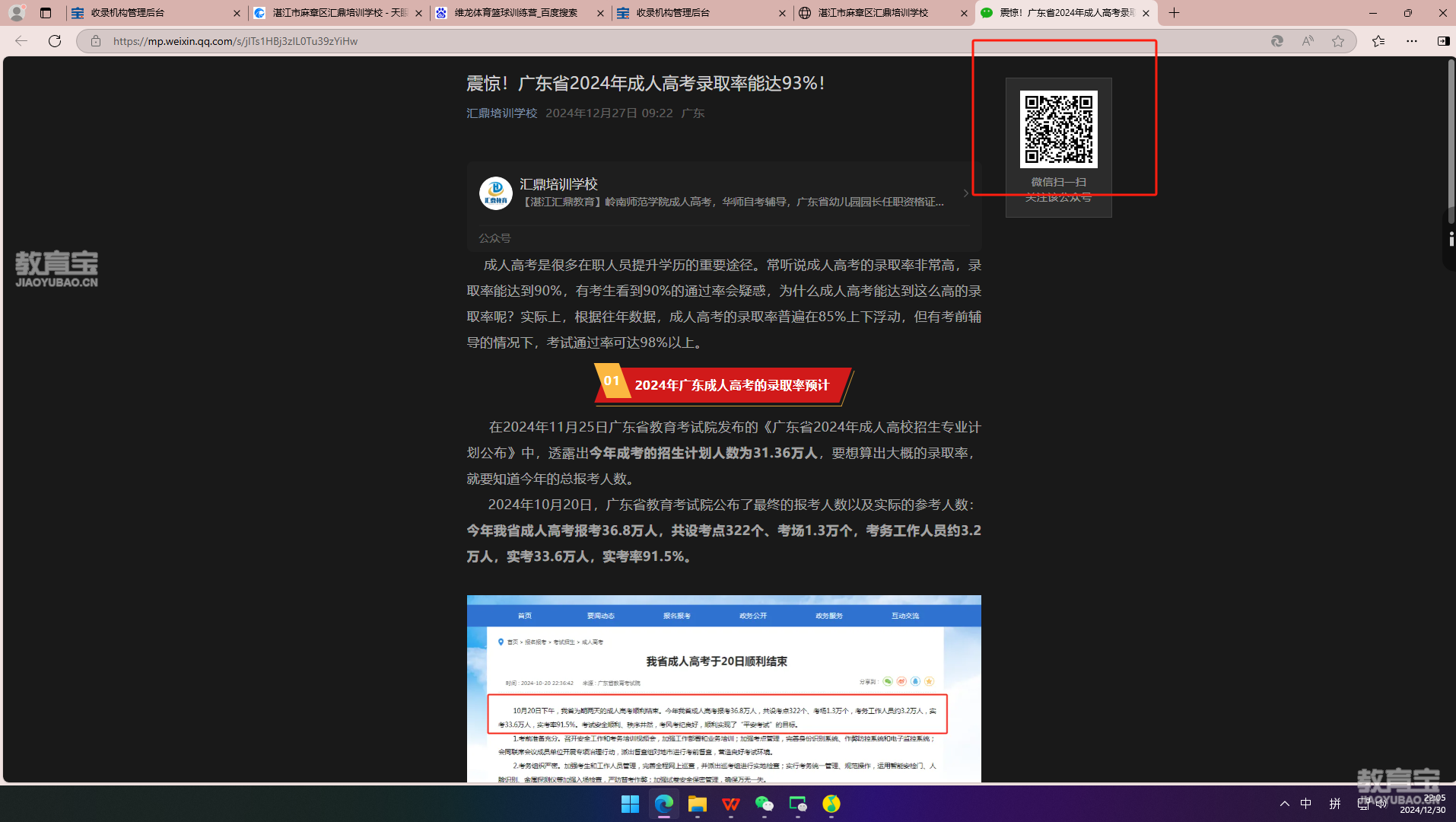This screenshot has width=1456, height=822.
Task: Click the article title 震惊！广东省2024年成人高考
Action: [x=645, y=83]
